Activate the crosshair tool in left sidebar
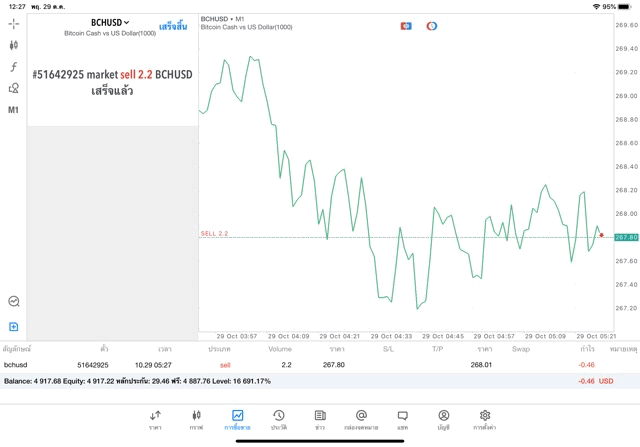Screen dimensions: 640x447 tap(13, 24)
